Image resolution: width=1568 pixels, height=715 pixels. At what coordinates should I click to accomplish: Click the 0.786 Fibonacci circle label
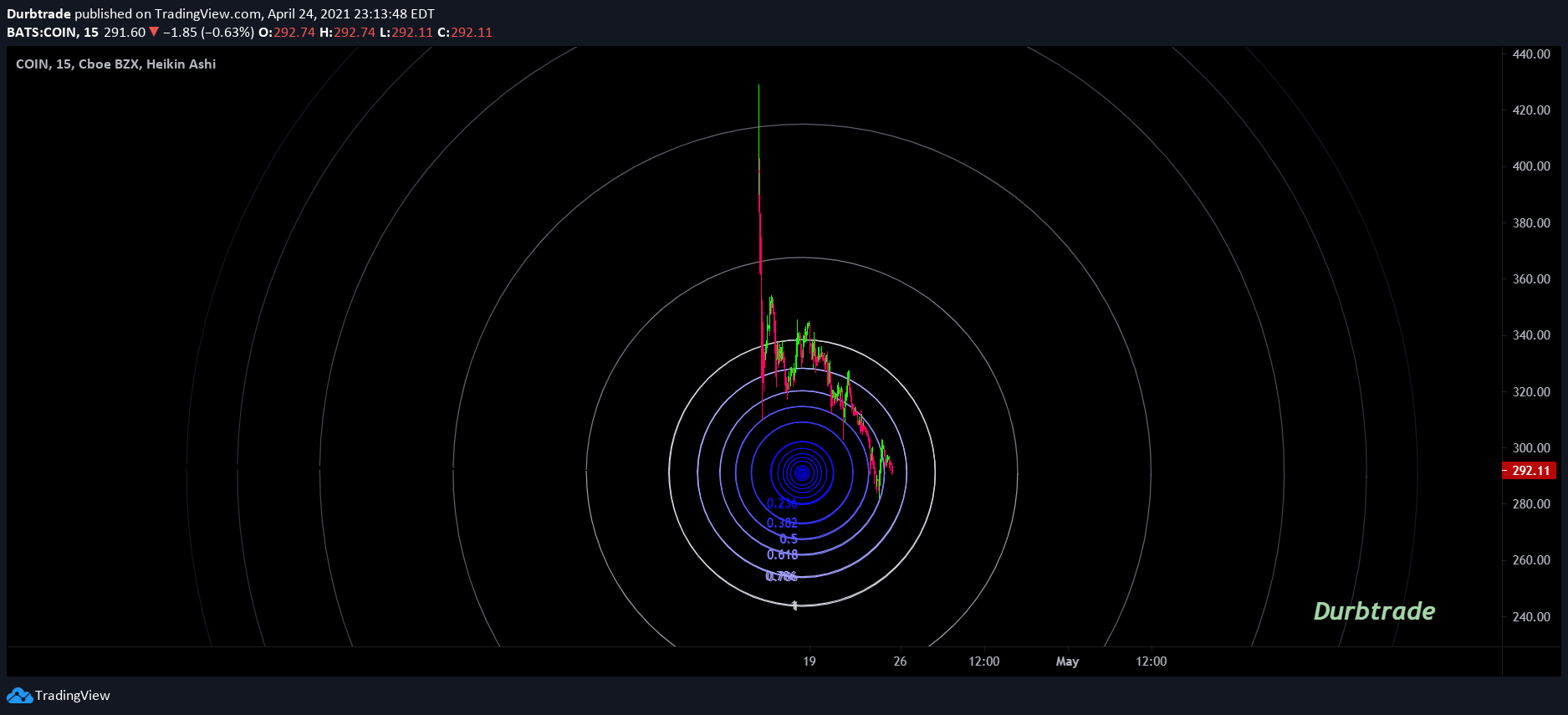click(781, 576)
